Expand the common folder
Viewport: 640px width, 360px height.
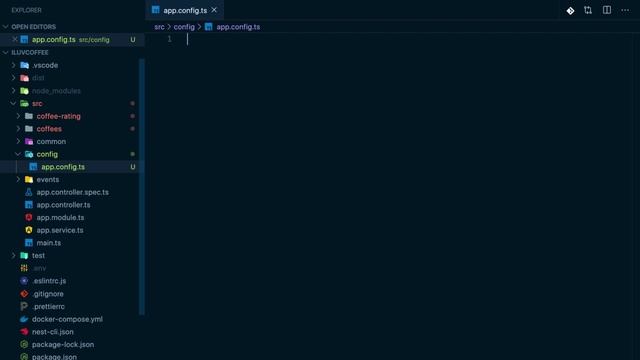(x=18, y=141)
